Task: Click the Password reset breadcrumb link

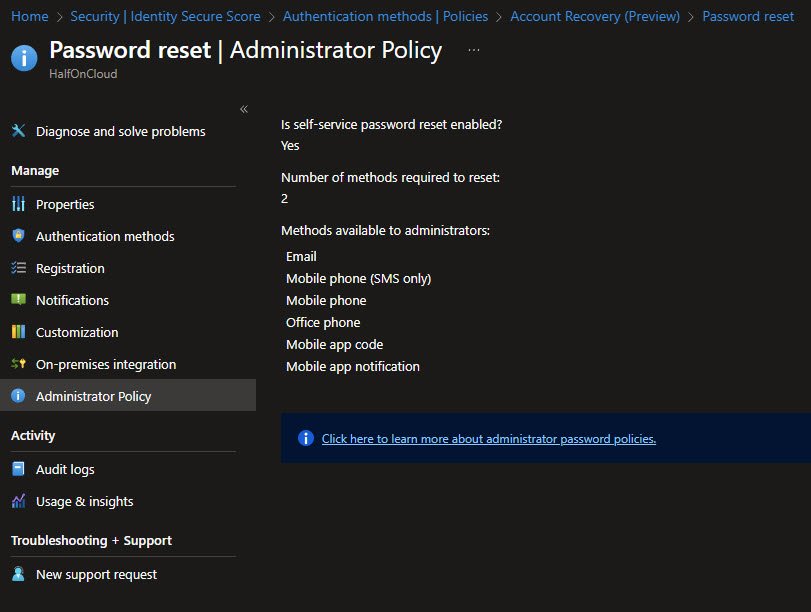Action: coord(748,16)
